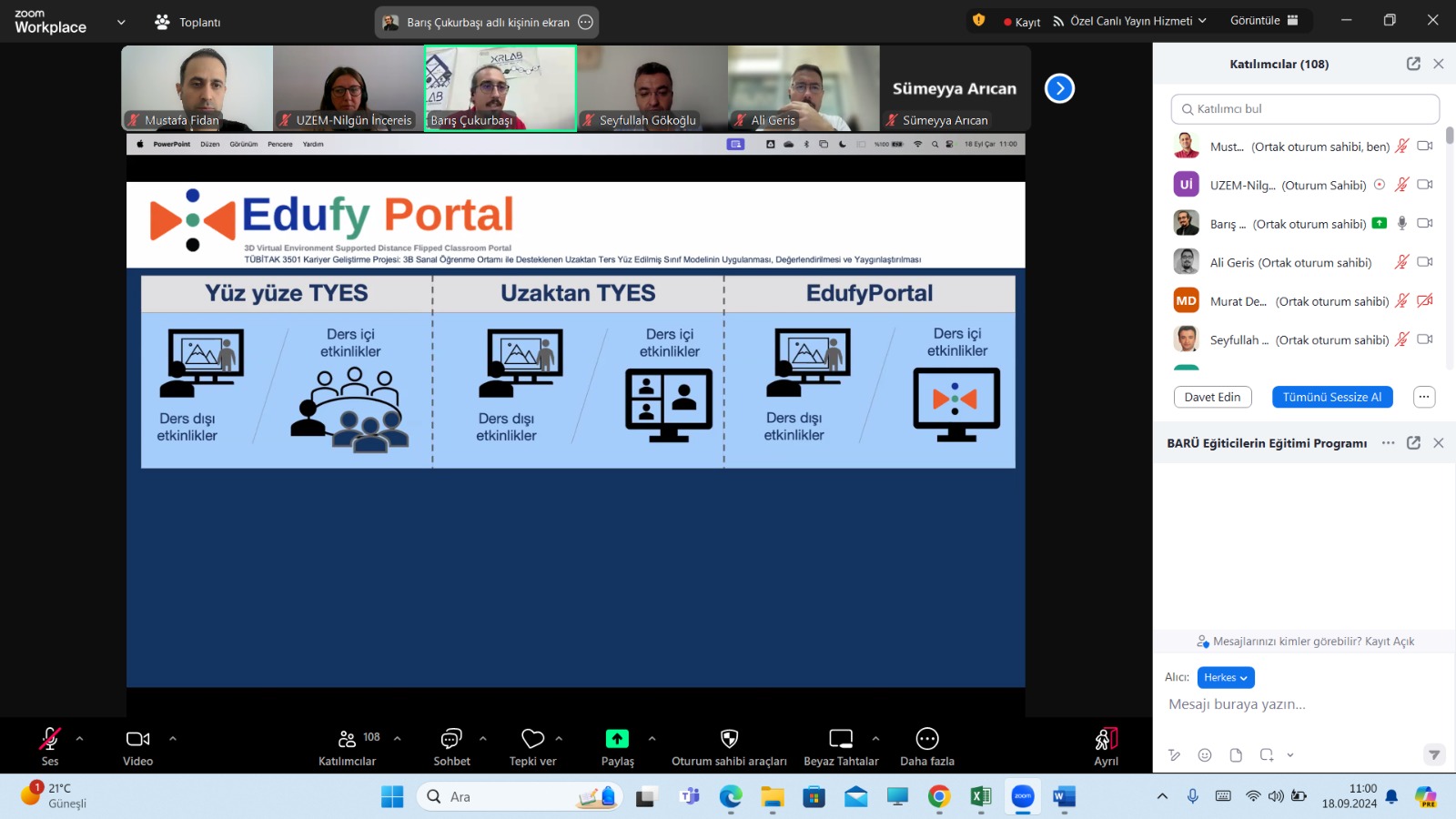Toggle mute for Mustafa in participant list
1456x819 pixels.
coord(1402,147)
